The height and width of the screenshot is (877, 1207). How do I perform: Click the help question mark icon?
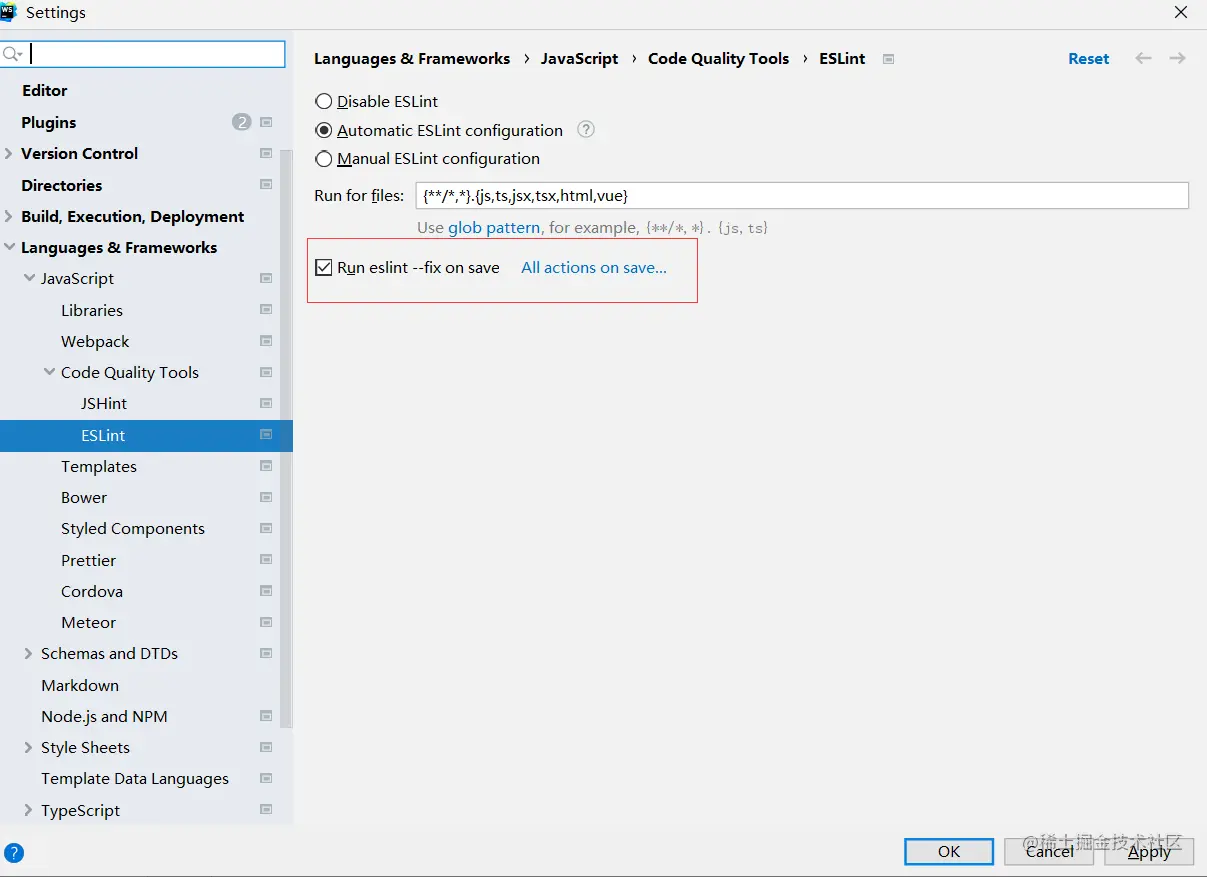14,853
